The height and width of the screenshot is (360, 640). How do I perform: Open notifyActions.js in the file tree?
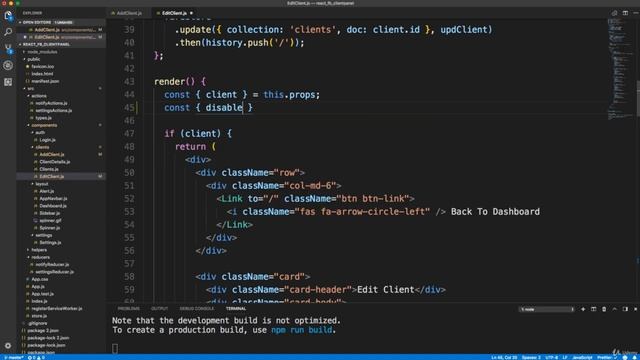click(51, 103)
